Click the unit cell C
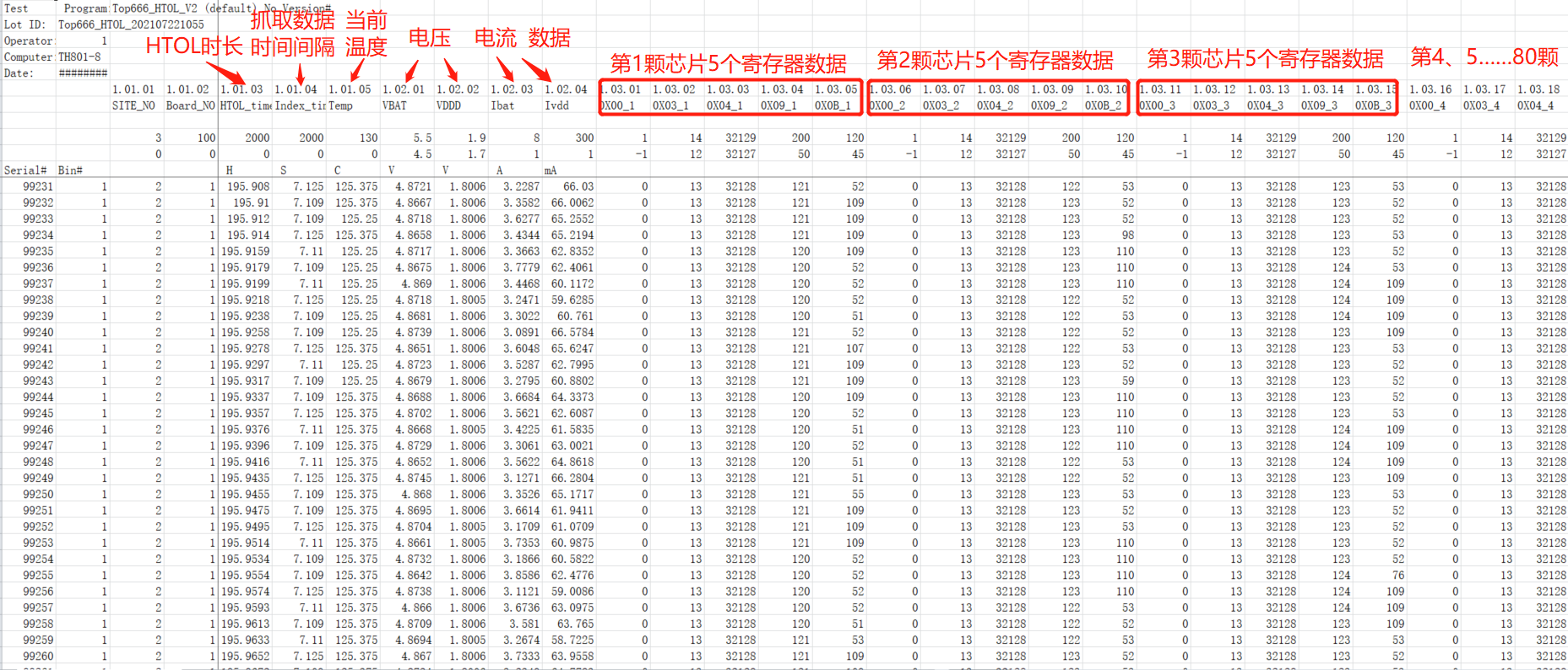 tap(337, 170)
